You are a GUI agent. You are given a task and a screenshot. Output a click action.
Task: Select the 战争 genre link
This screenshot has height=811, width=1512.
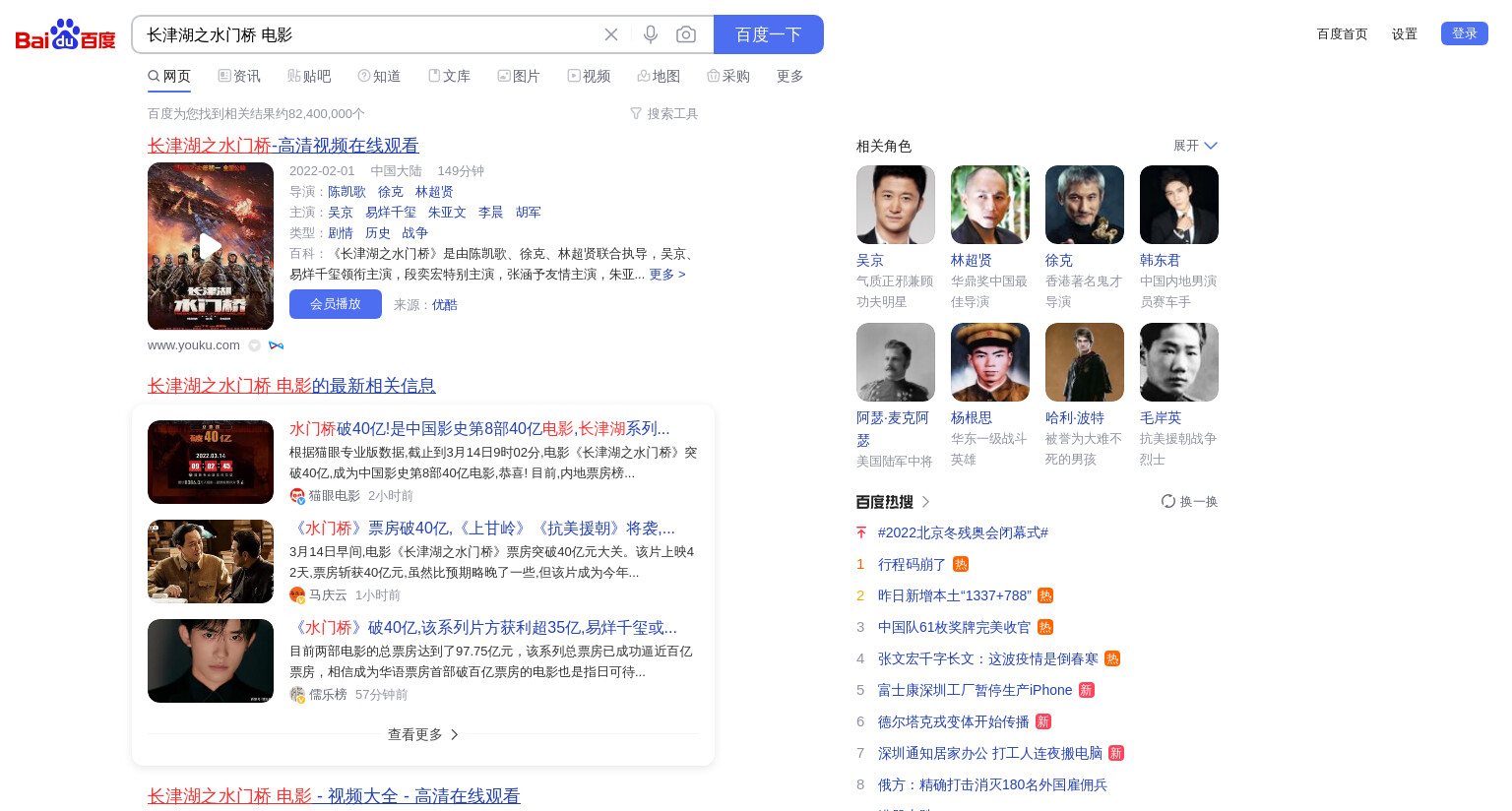(415, 233)
